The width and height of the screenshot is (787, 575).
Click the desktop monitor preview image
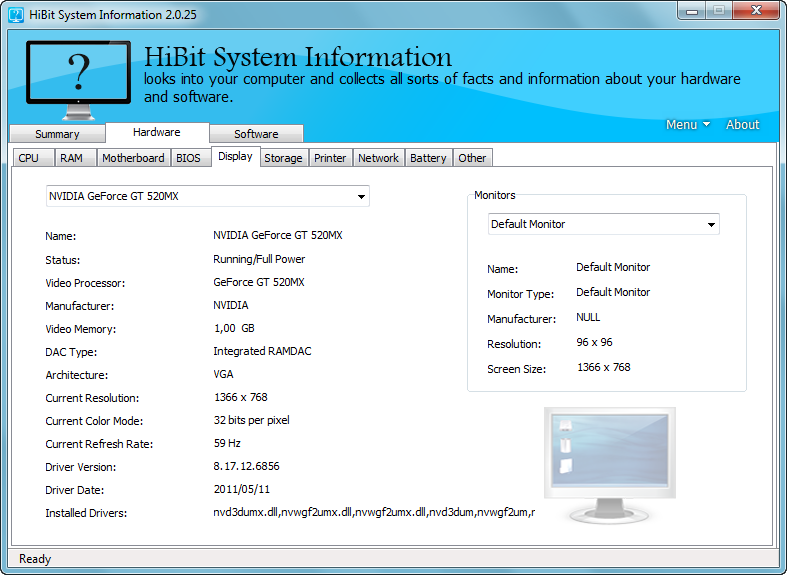pyautogui.click(x=610, y=465)
